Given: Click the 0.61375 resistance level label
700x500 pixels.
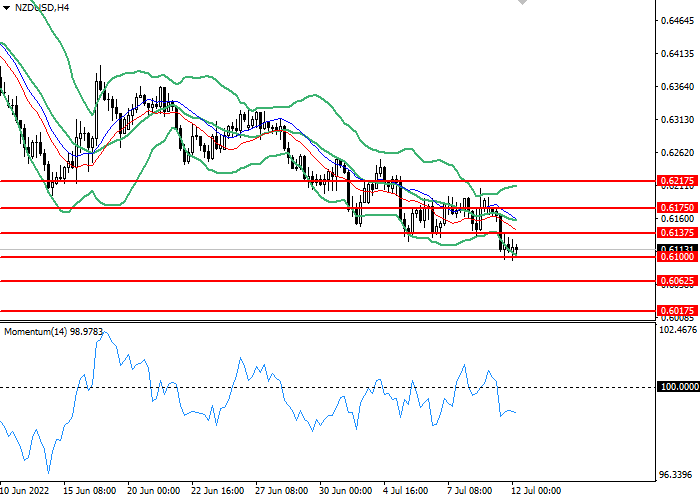Looking at the screenshot, I should [x=677, y=232].
